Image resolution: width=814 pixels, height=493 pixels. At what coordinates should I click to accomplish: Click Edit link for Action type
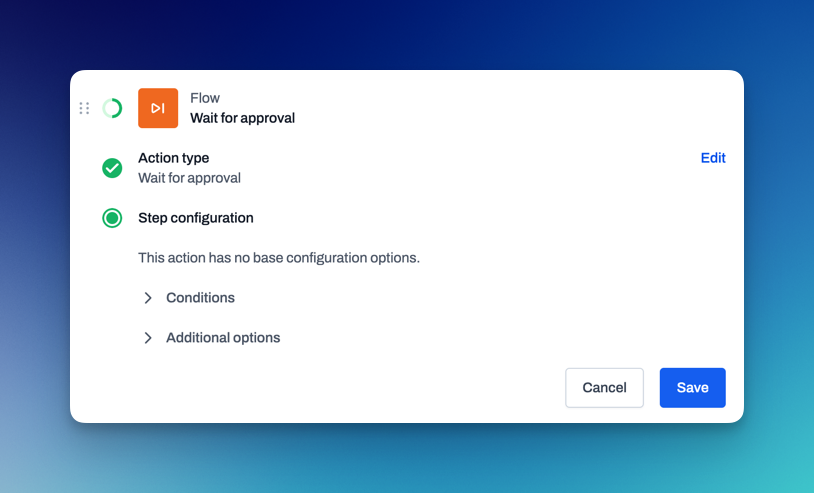click(713, 158)
